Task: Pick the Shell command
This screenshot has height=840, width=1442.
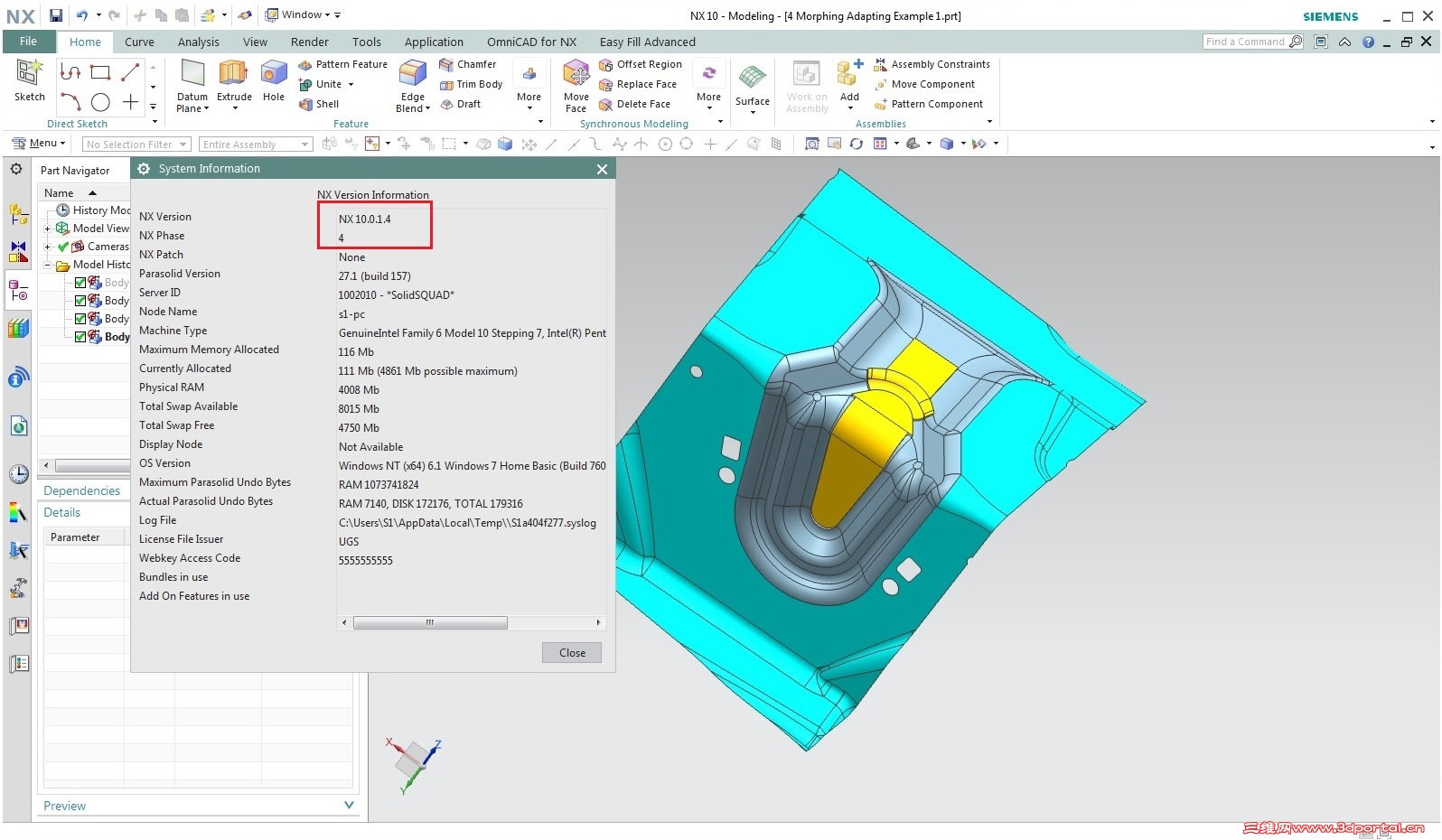Action: (x=319, y=104)
